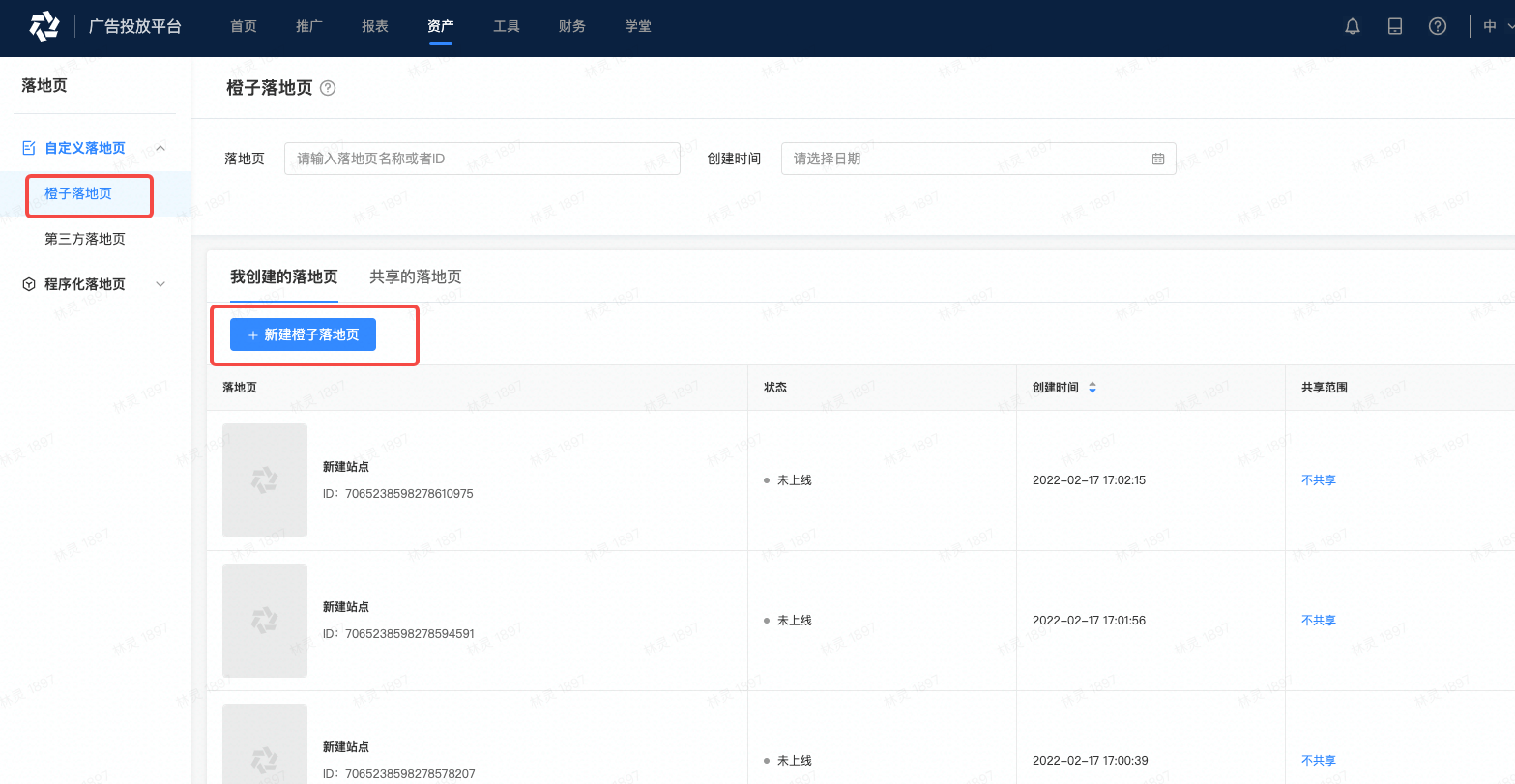Click timestamp 2022-02-17 17:01:56
The width and height of the screenshot is (1515, 784).
click(1089, 621)
